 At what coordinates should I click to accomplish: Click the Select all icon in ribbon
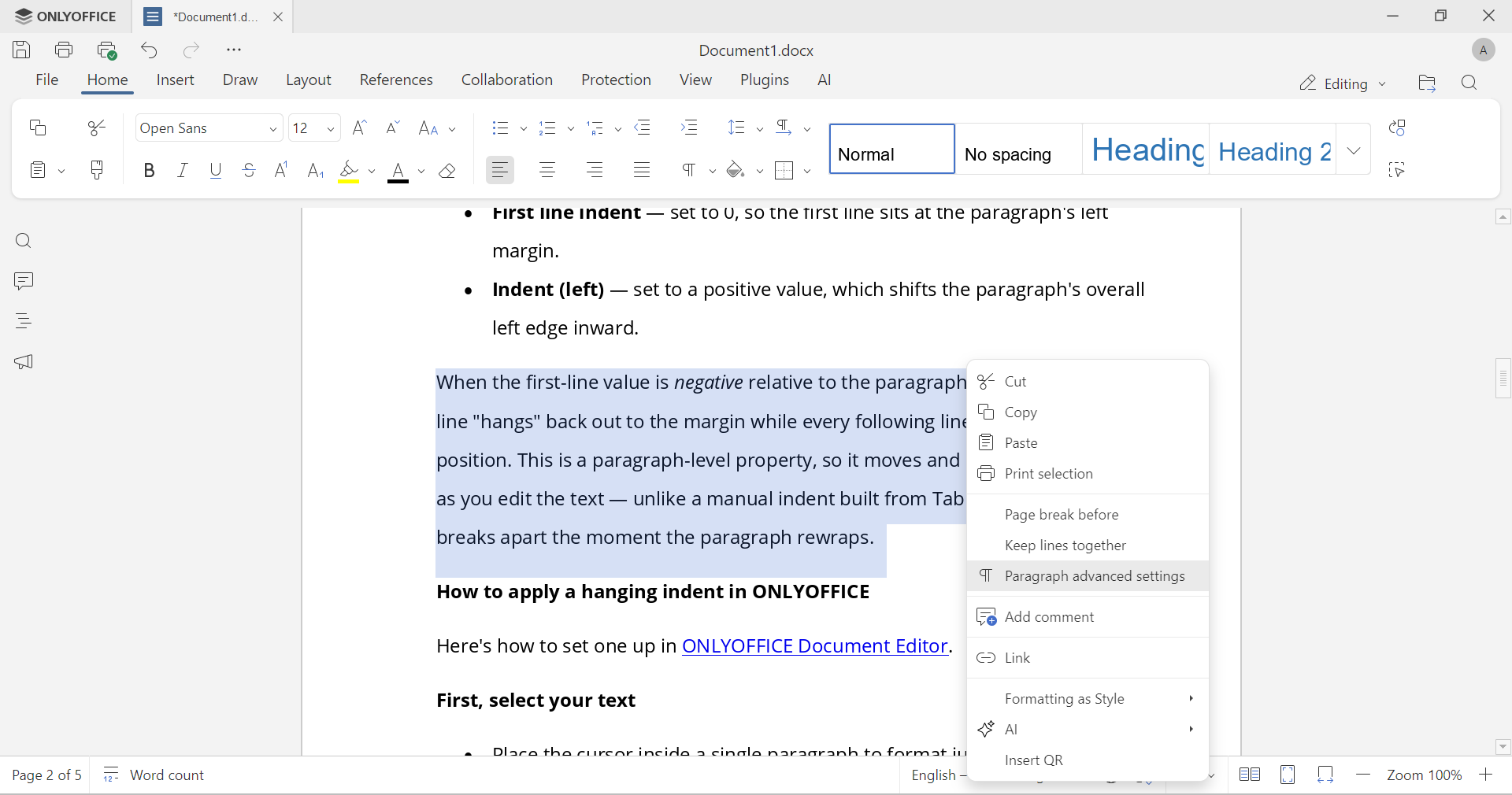coord(1398,170)
